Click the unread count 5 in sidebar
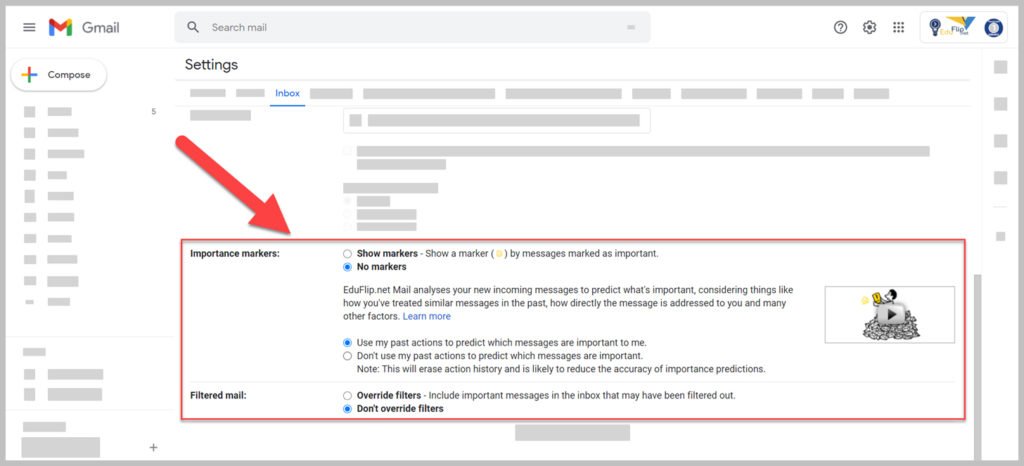This screenshot has width=1024, height=466. [x=153, y=112]
